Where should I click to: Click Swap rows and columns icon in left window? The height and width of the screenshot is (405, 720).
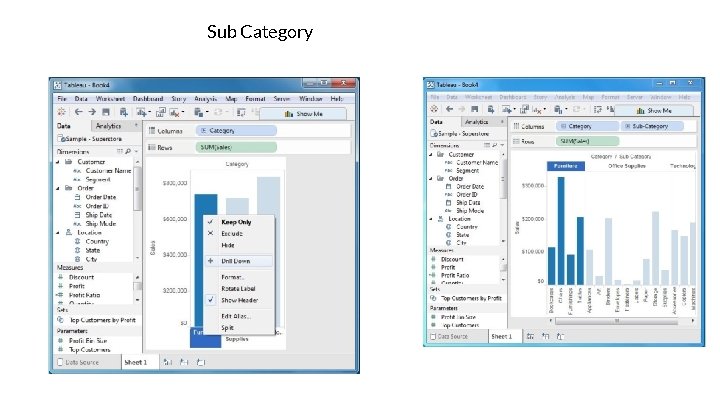[241, 112]
